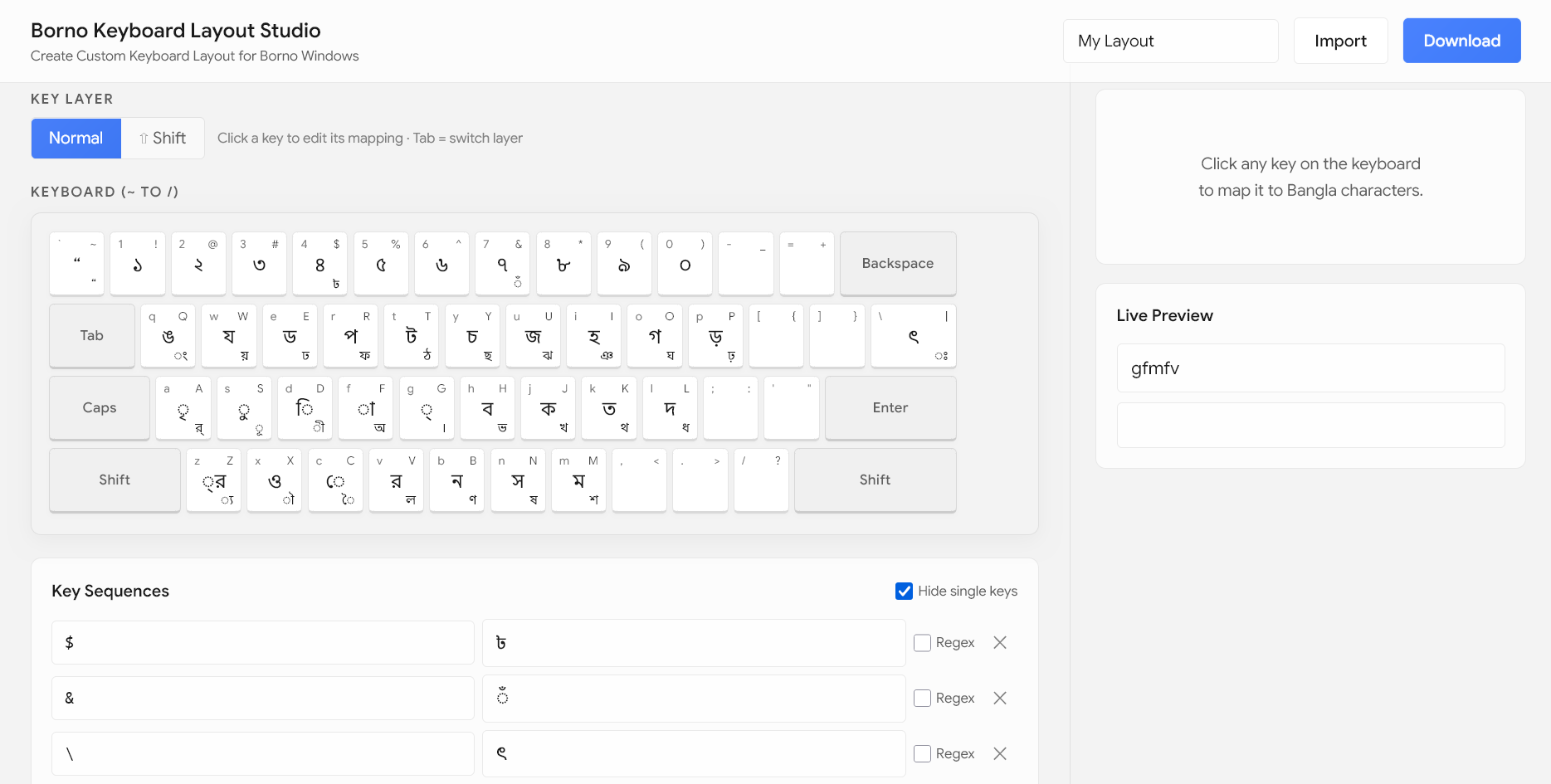Toggle Hide single keys checkbox
Viewport: 1551px width, 784px height.
(x=904, y=591)
